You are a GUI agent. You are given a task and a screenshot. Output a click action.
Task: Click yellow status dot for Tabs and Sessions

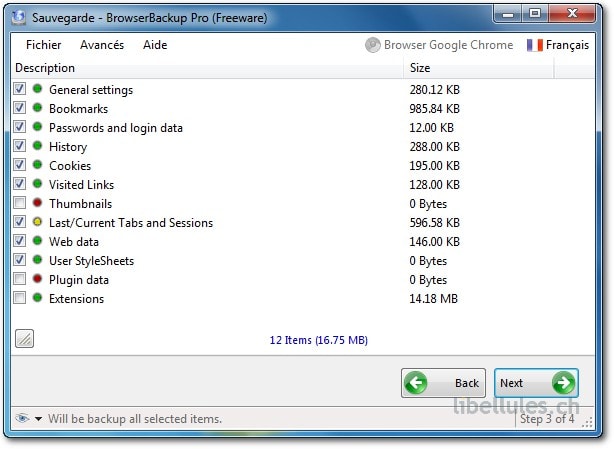coord(37,222)
